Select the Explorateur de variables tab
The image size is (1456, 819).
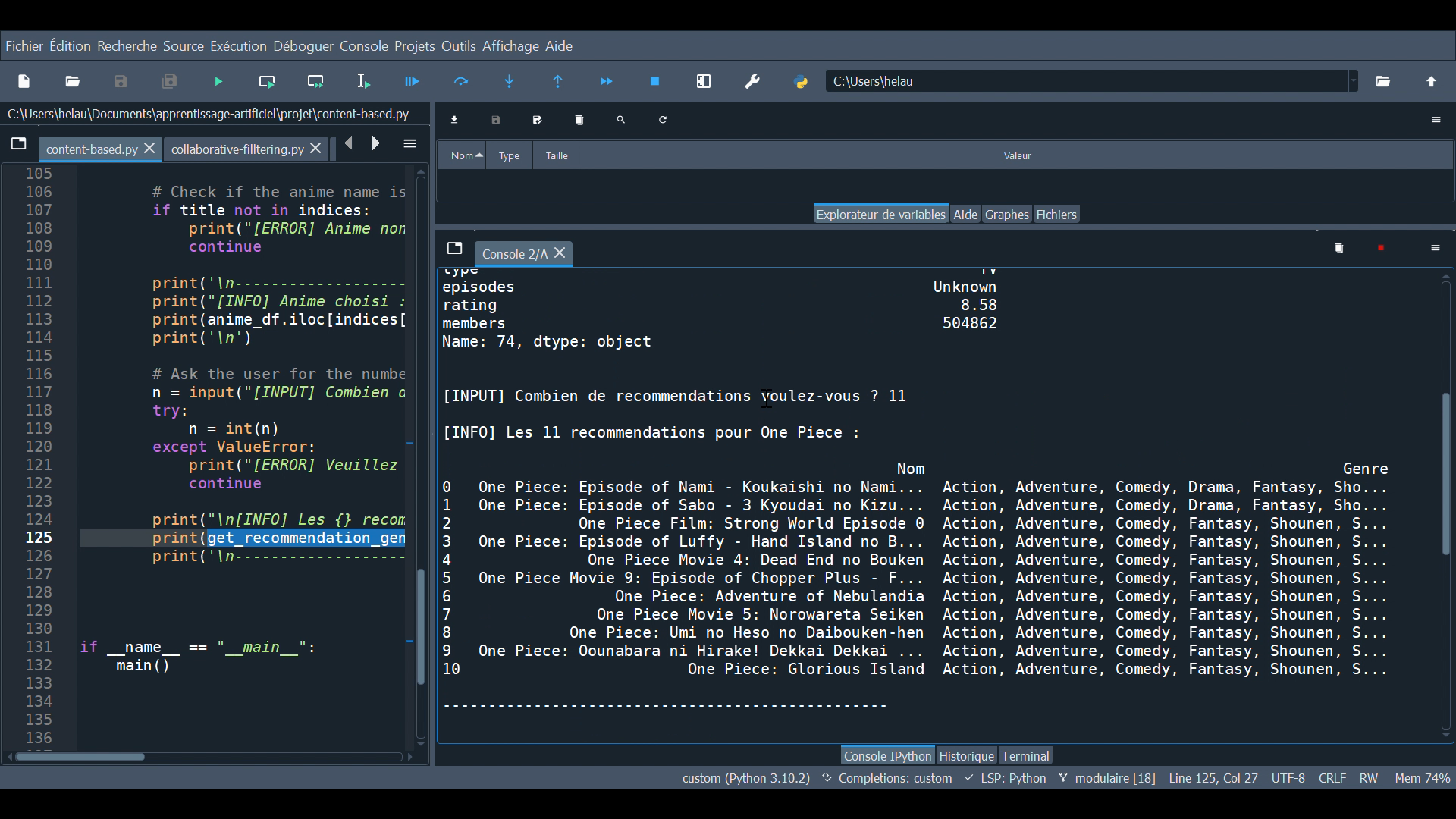[x=880, y=215]
